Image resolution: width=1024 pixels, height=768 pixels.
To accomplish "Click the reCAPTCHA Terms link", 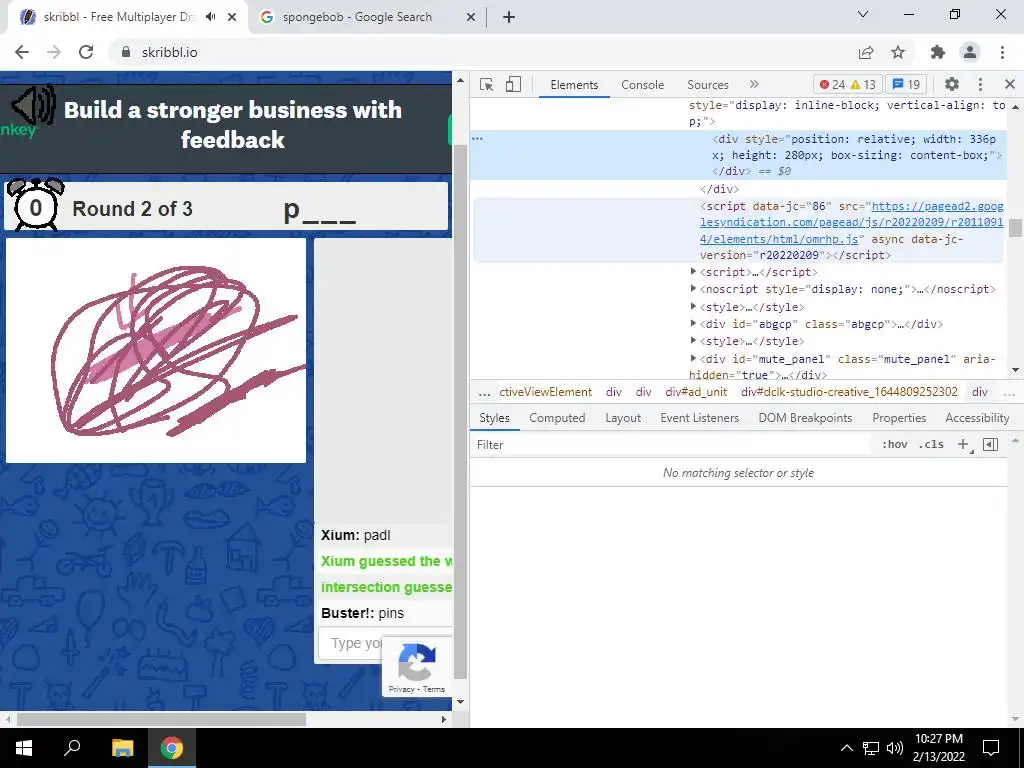I will [434, 689].
